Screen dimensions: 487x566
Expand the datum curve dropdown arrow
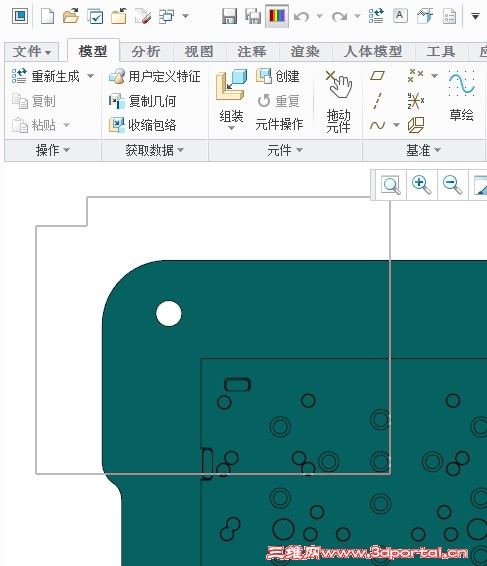[396, 125]
